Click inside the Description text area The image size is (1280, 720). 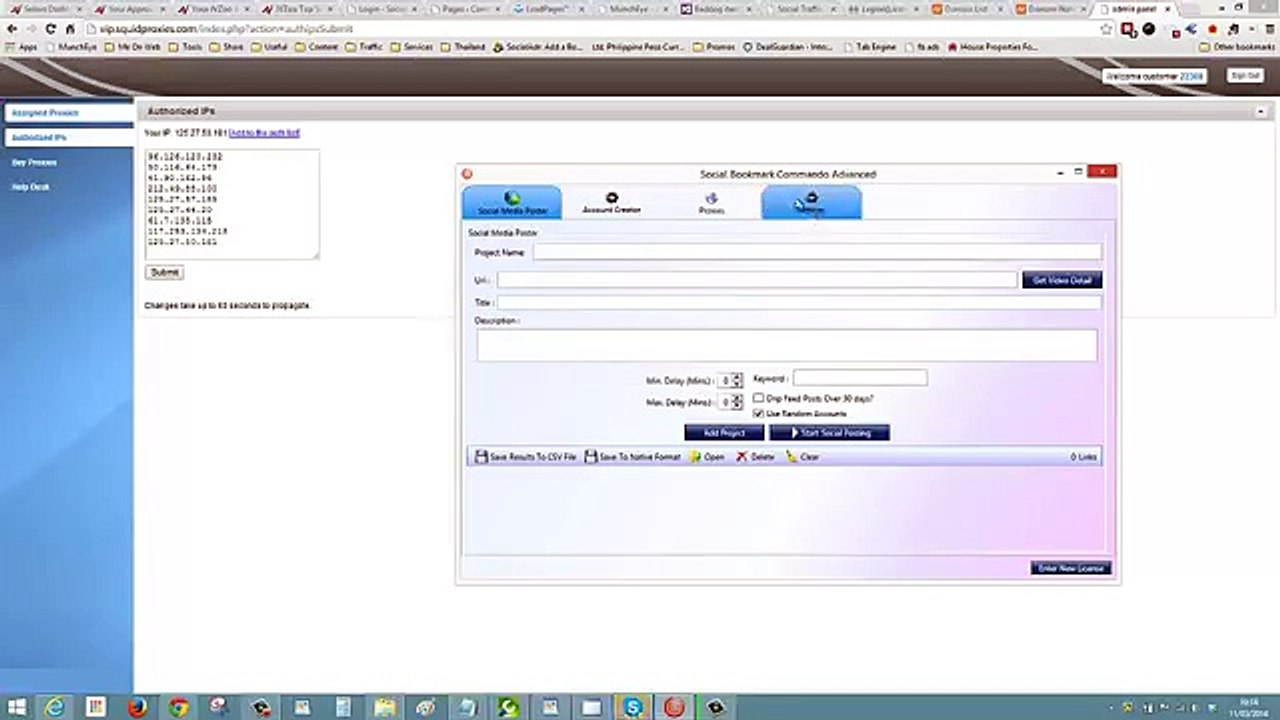click(787, 345)
